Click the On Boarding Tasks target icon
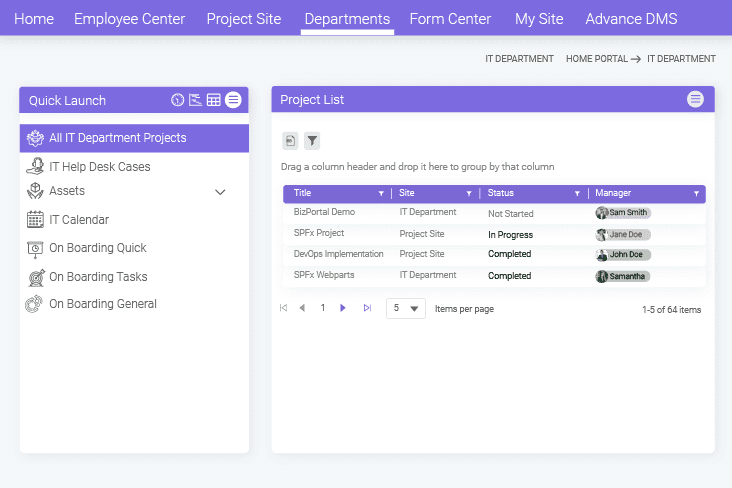732x488 pixels. point(36,277)
